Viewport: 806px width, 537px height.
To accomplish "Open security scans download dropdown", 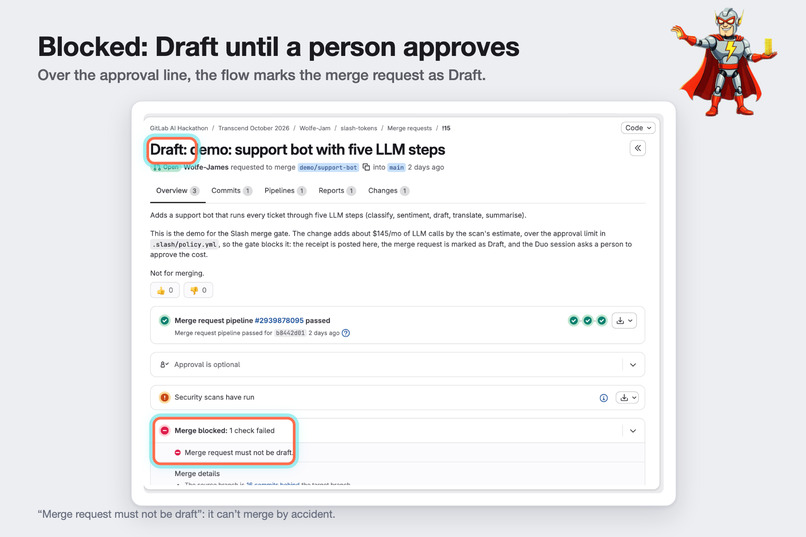I will click(627, 398).
